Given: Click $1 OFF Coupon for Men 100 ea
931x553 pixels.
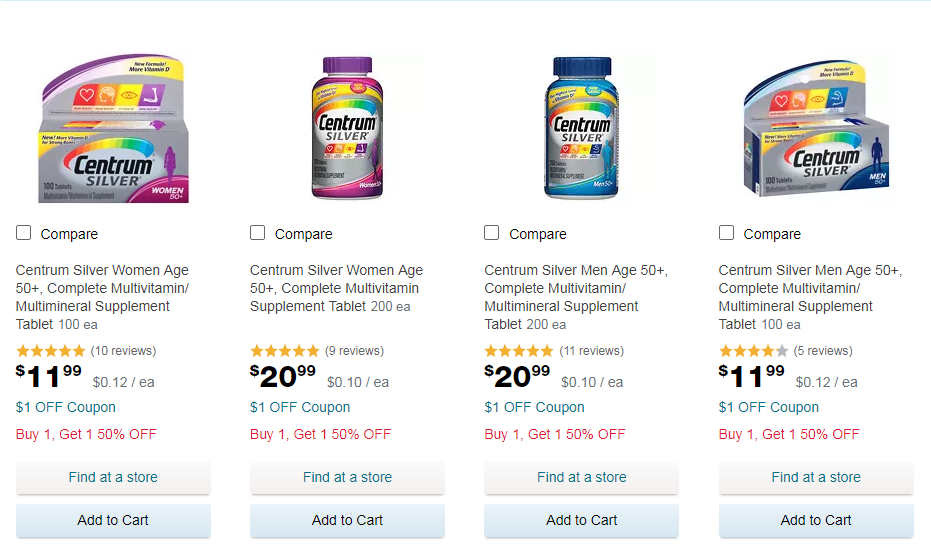Looking at the screenshot, I should click(x=769, y=407).
